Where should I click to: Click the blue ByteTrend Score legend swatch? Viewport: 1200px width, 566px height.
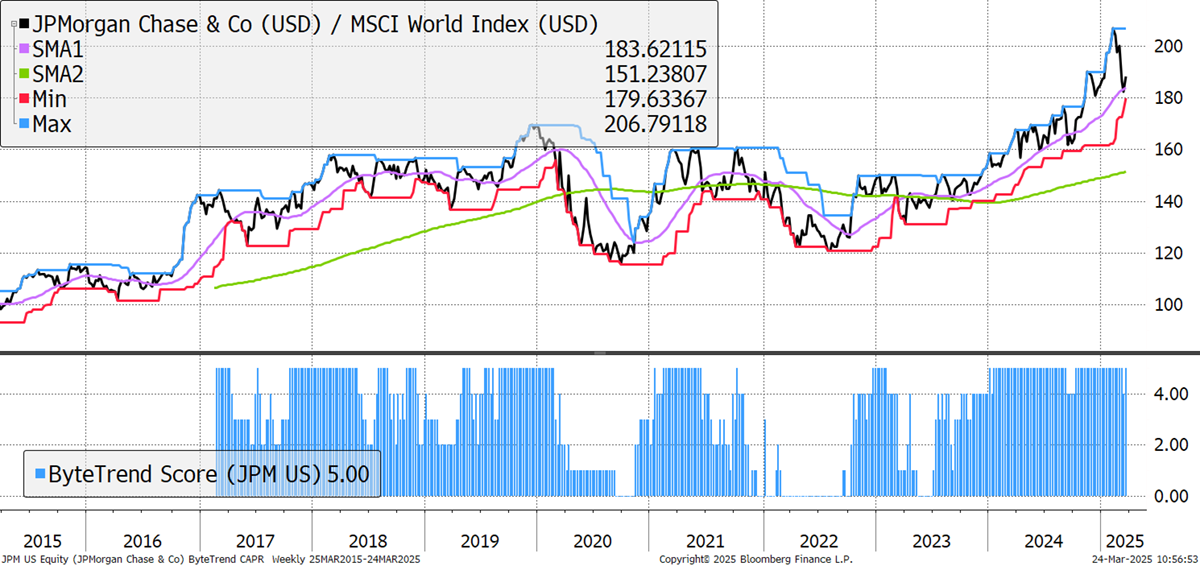pos(40,472)
